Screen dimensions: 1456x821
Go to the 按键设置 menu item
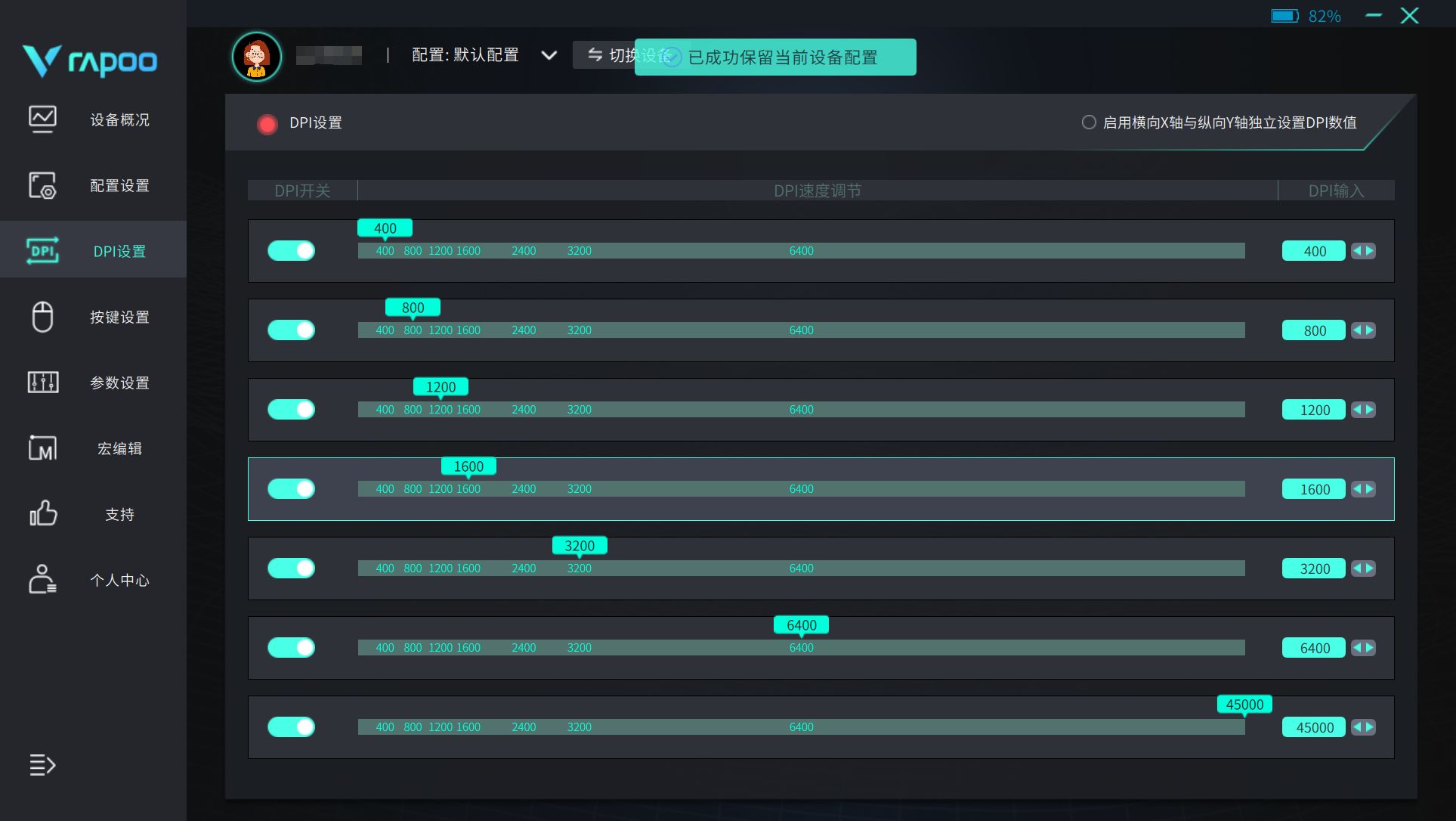pyautogui.click(x=119, y=317)
